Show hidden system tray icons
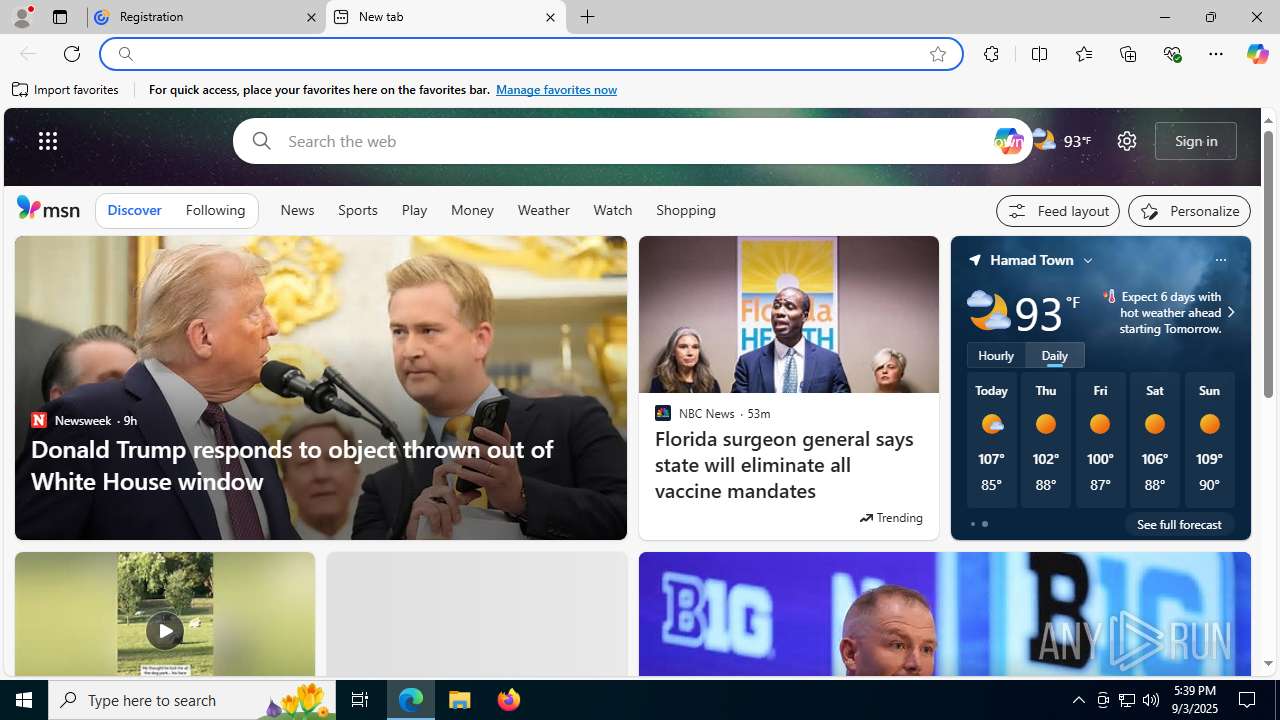The image size is (1280, 720). 1078,700
